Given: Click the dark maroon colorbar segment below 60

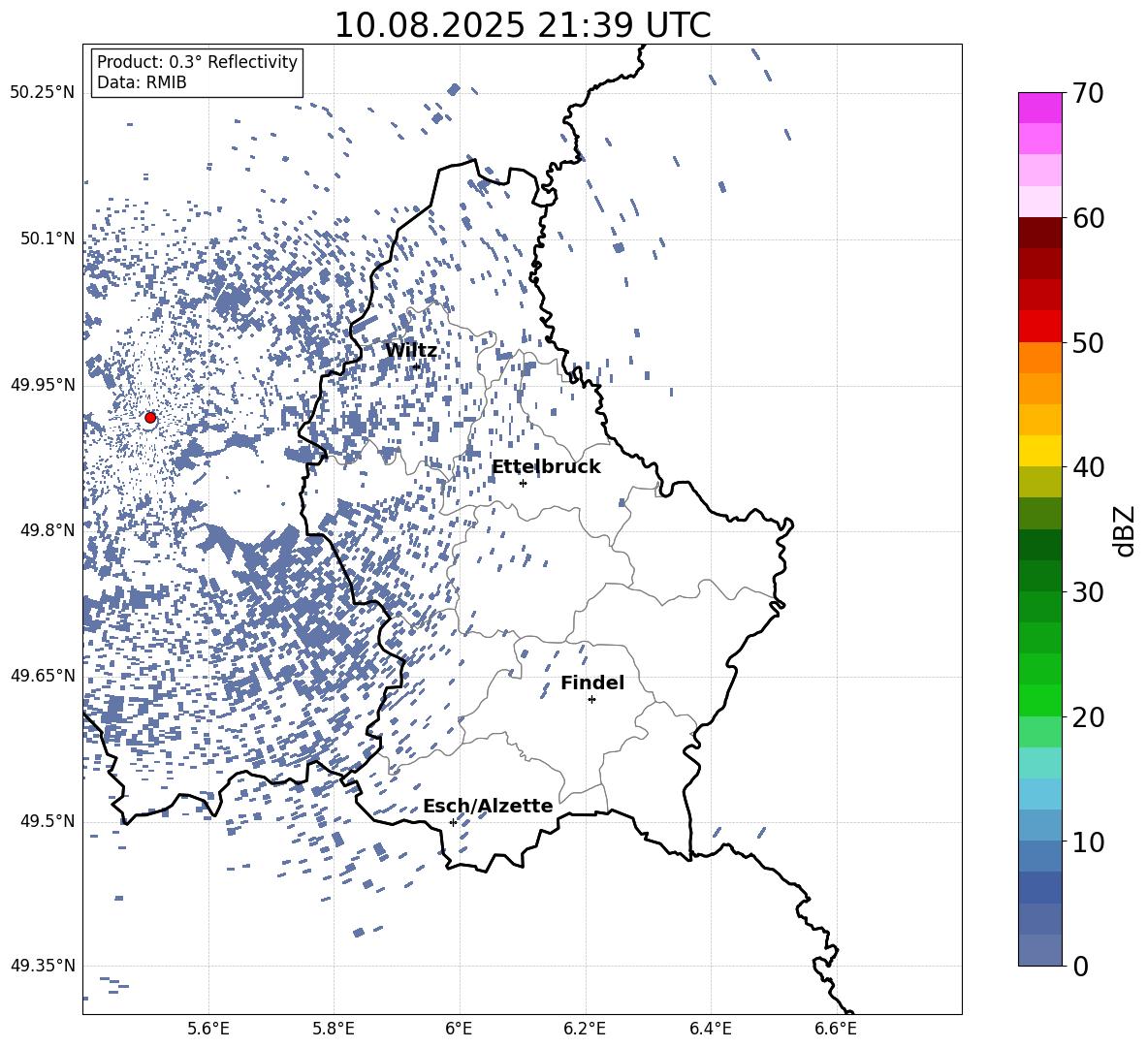Looking at the screenshot, I should (1039, 233).
